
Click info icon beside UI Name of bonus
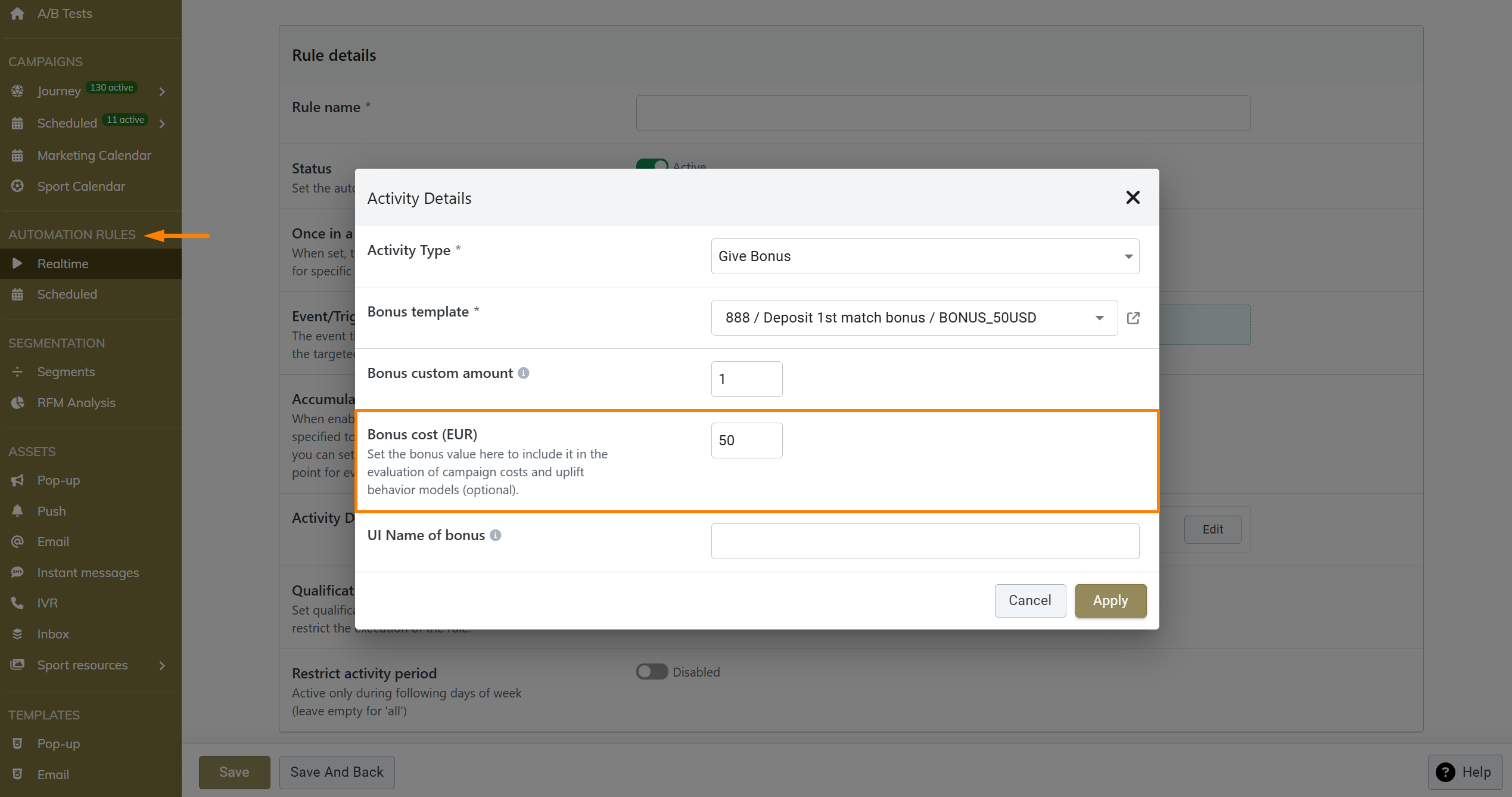pyautogui.click(x=495, y=535)
